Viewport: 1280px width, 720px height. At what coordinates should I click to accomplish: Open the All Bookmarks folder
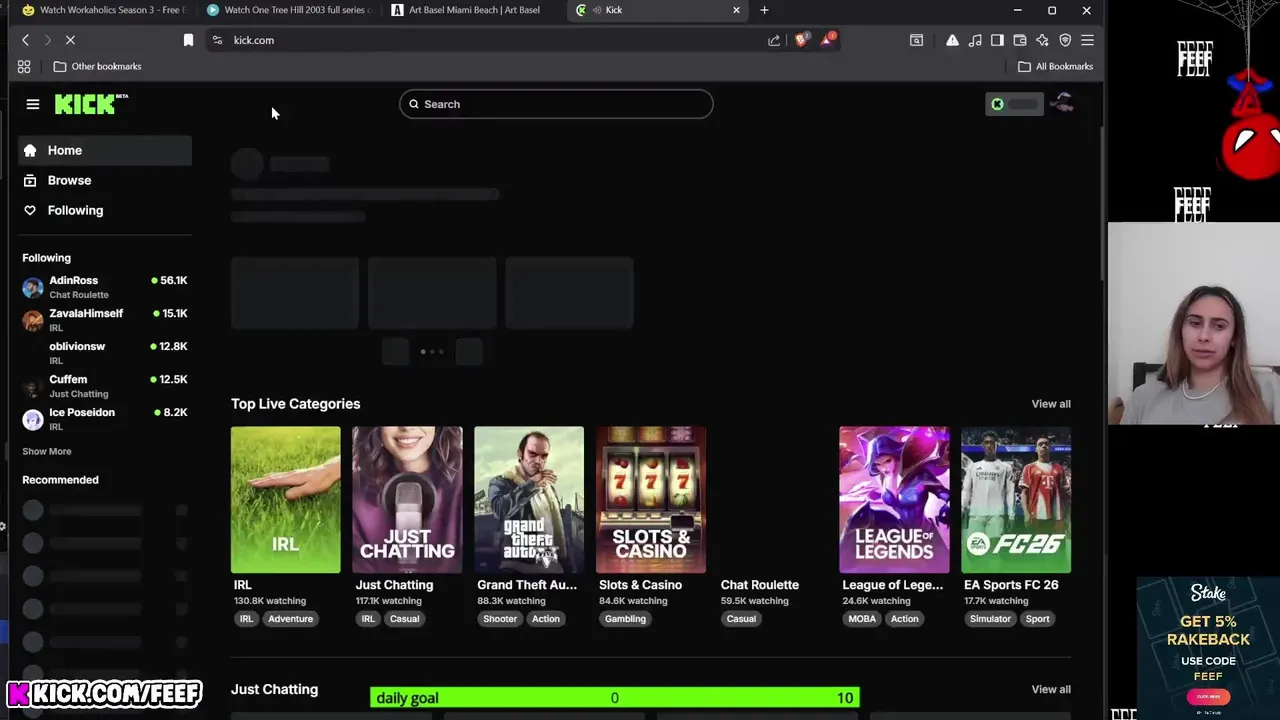(x=1055, y=66)
